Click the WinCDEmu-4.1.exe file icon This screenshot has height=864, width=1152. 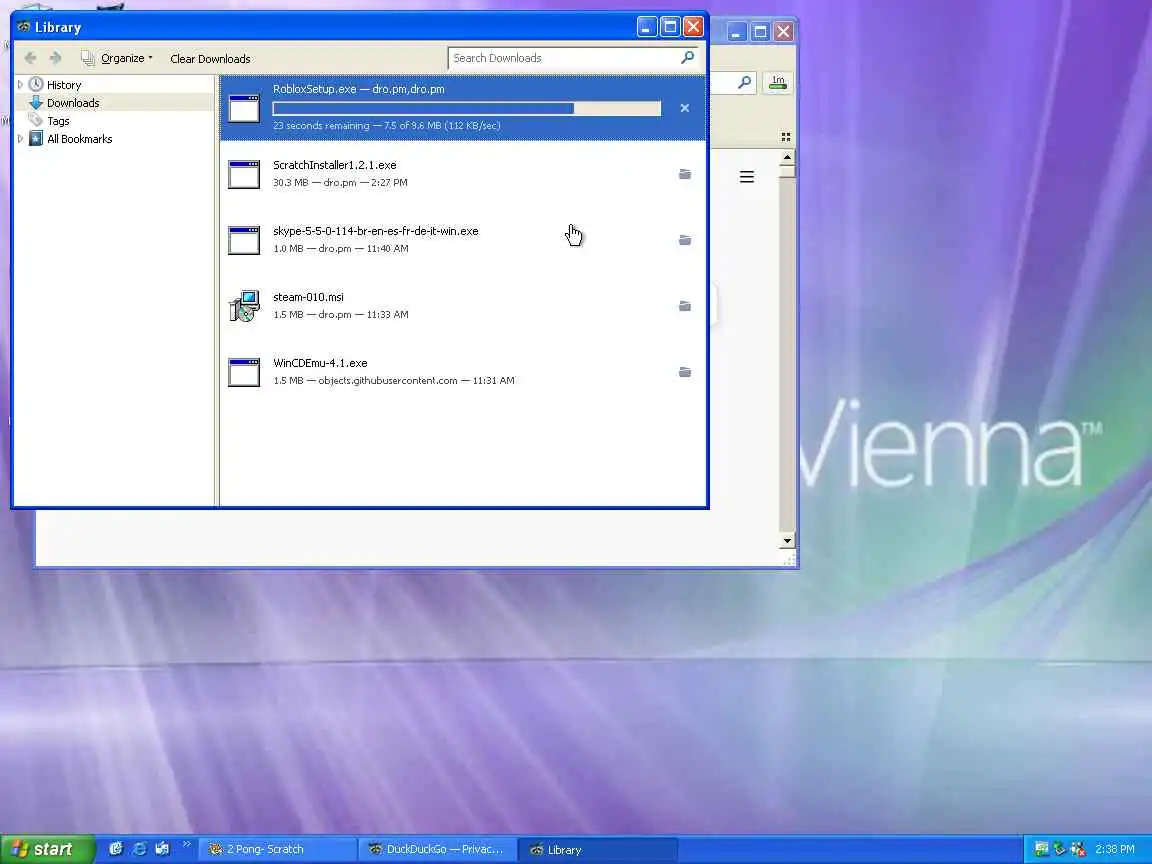click(244, 372)
